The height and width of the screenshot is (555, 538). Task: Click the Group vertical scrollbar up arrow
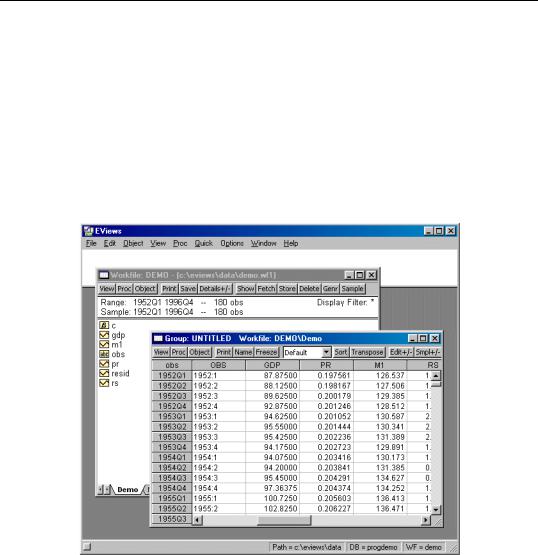[x=436, y=376]
